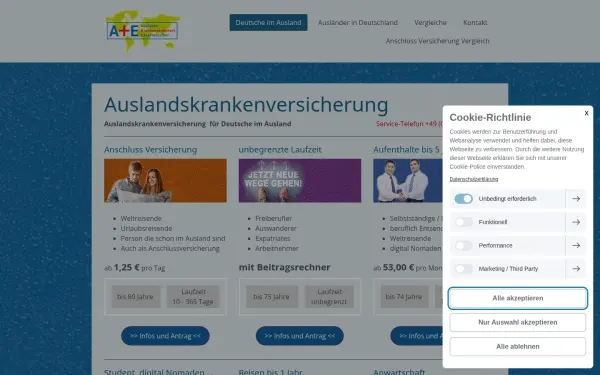Go to the Kontakt page
Screen dimensions: 600x375
pyautogui.click(x=475, y=23)
